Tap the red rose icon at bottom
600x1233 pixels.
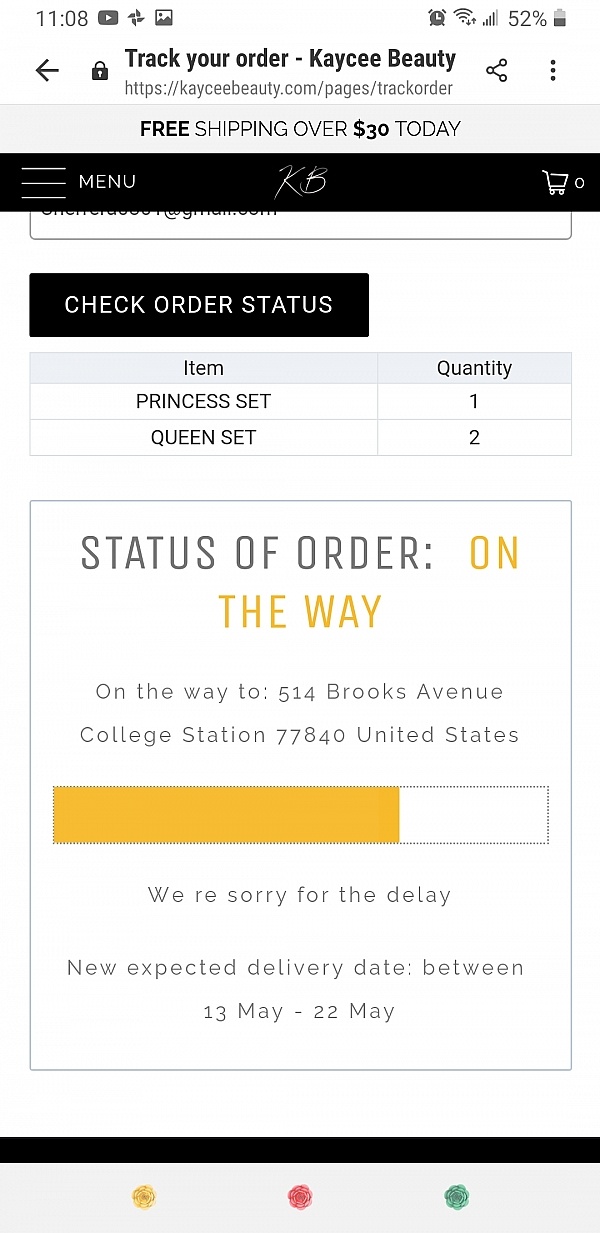300,1196
